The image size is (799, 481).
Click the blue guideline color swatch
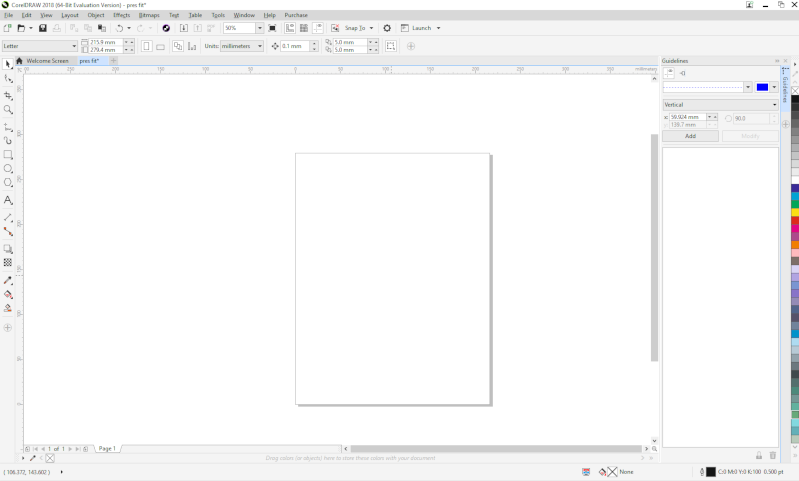tap(762, 87)
